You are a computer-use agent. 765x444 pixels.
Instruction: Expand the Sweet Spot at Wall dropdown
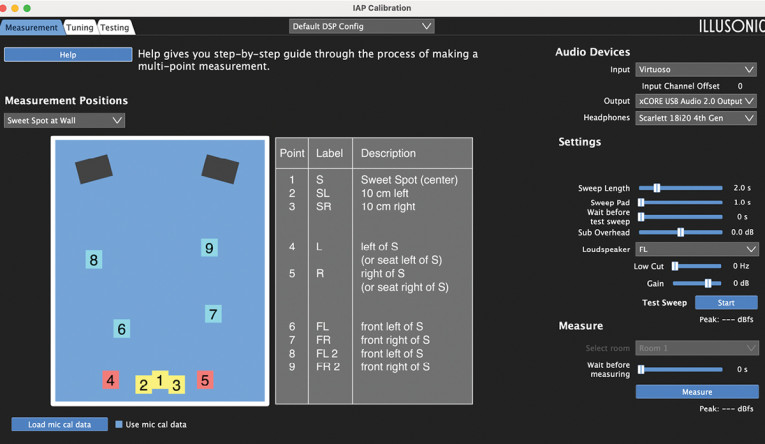coord(64,121)
